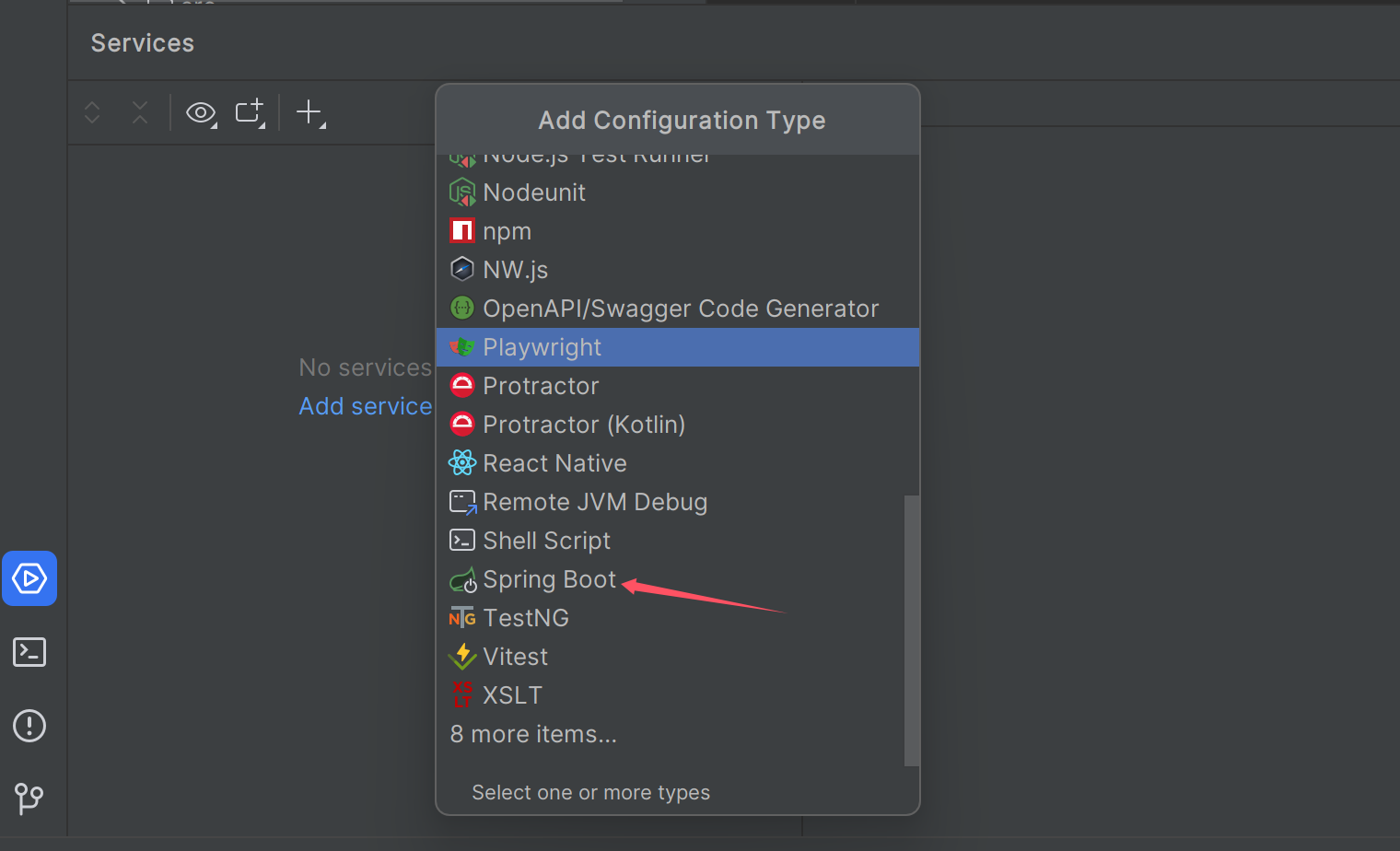This screenshot has height=851, width=1400.
Task: Select the highlighted Playwright entry
Action: click(678, 347)
